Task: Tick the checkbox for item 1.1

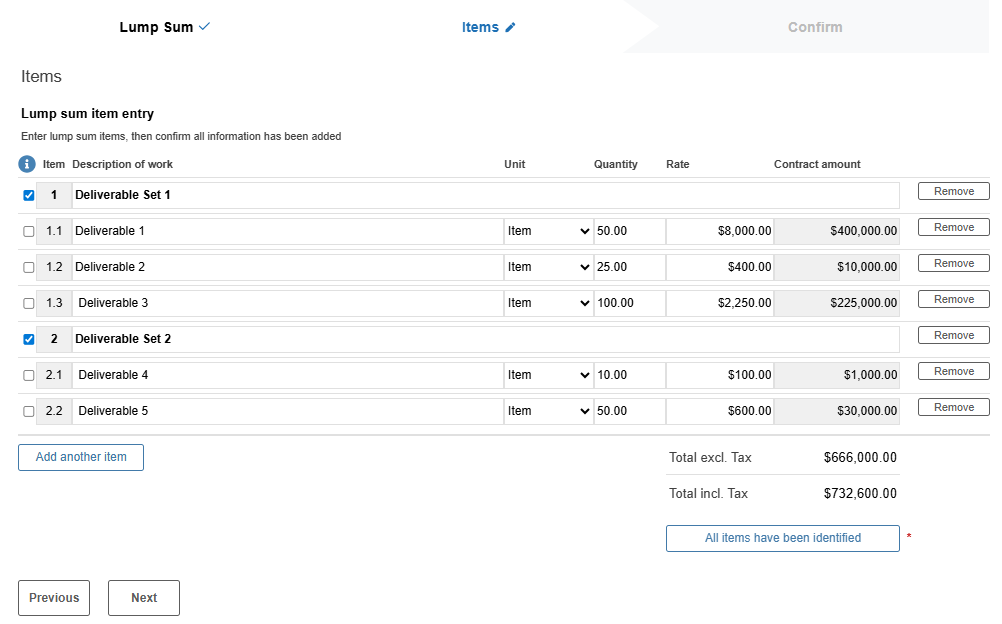Action: click(x=29, y=231)
